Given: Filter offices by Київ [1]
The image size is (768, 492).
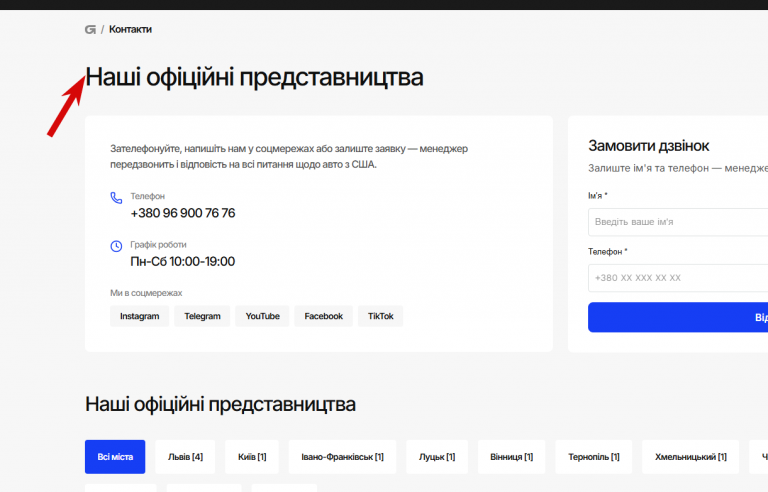Looking at the screenshot, I should click(x=252, y=457).
